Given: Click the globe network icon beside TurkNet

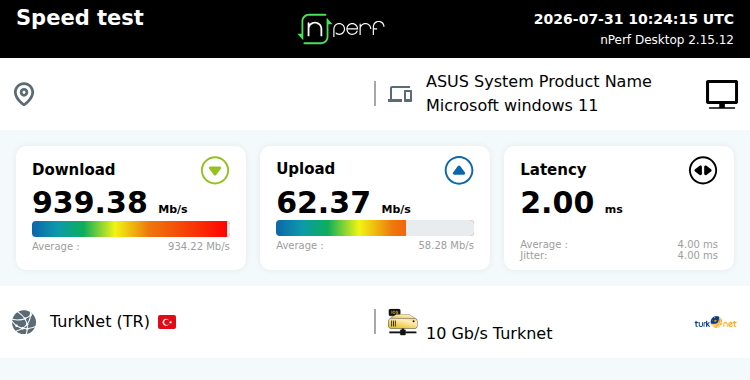Looking at the screenshot, I should click(24, 322).
